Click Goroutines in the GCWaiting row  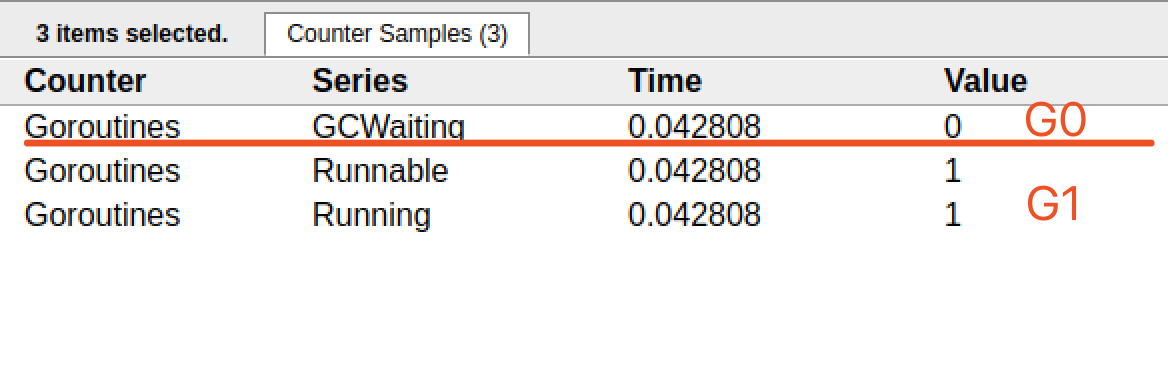(102, 127)
